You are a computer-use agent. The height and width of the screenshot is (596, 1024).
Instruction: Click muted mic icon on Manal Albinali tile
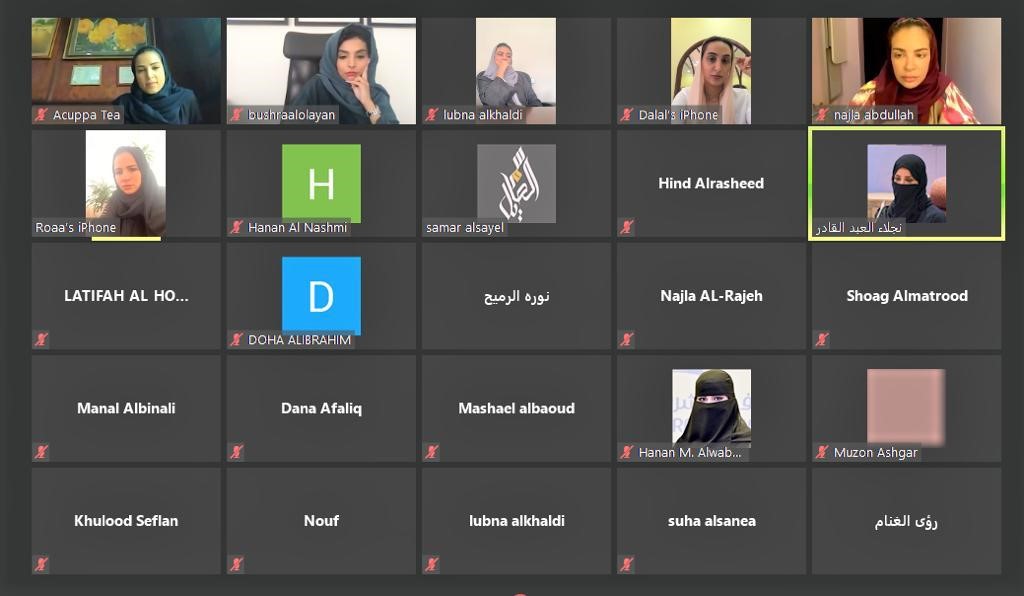(x=41, y=452)
